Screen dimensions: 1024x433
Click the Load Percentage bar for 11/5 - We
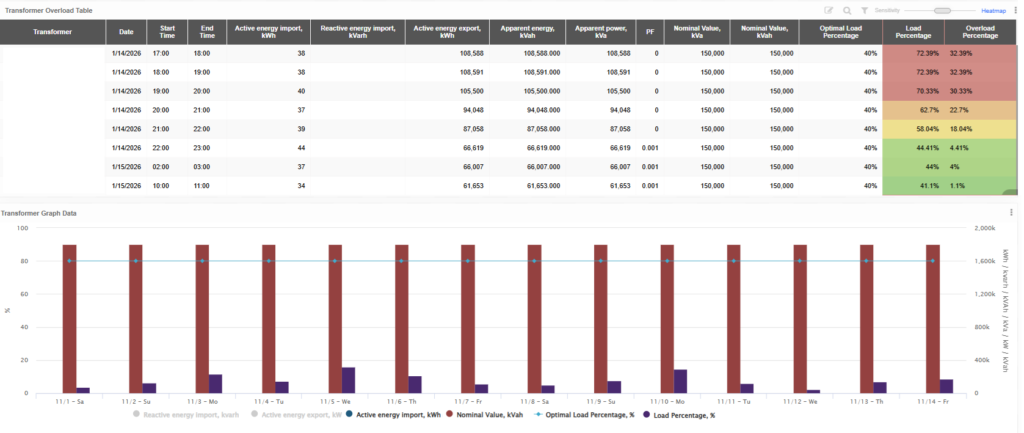(x=349, y=380)
